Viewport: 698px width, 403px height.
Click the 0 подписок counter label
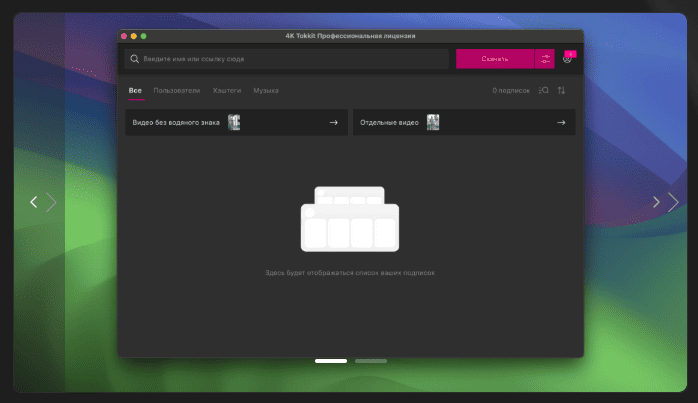[511, 90]
